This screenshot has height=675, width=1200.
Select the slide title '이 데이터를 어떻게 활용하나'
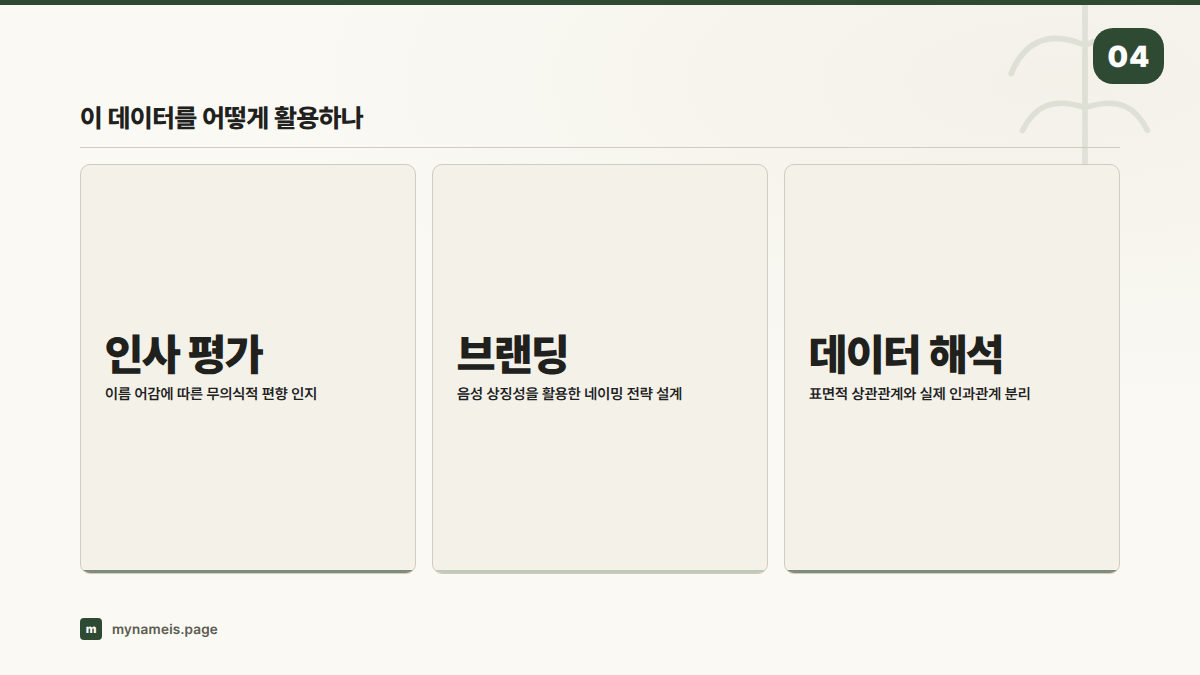[221, 118]
